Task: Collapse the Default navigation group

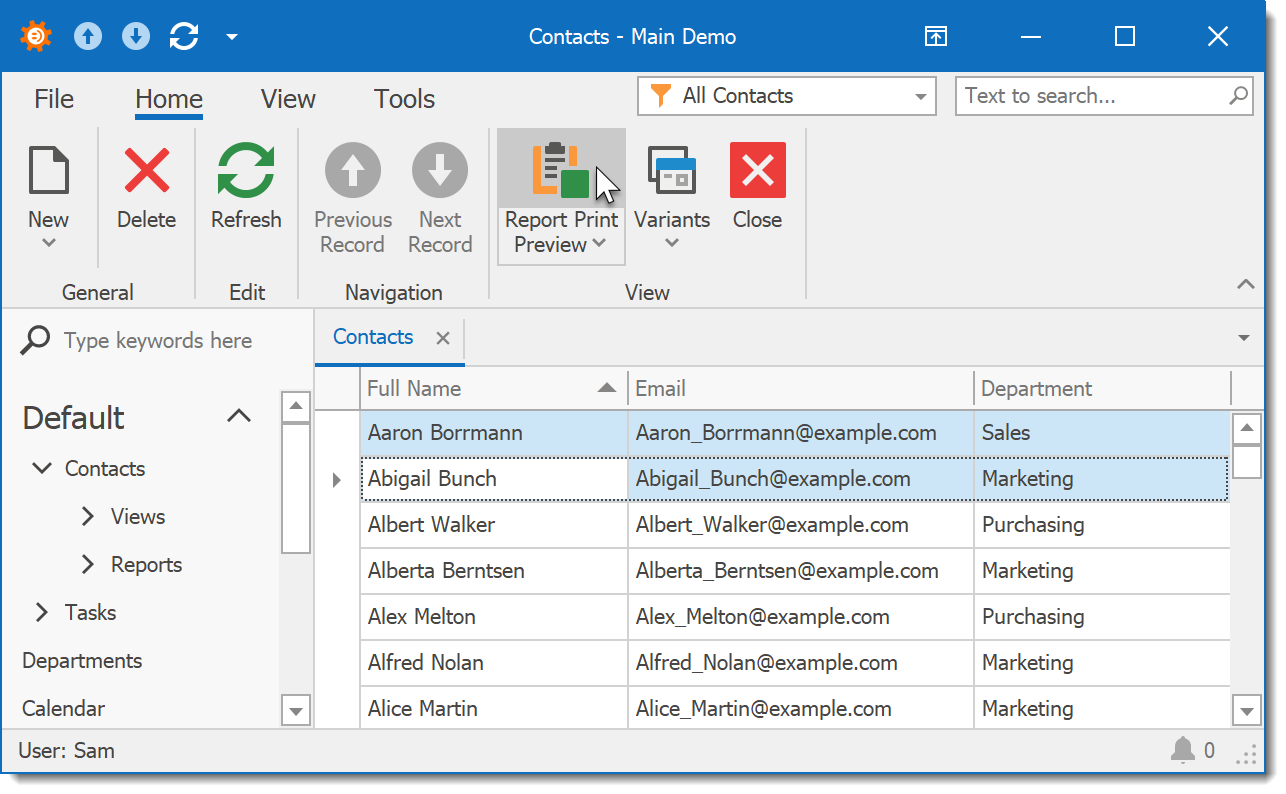Action: (x=239, y=416)
